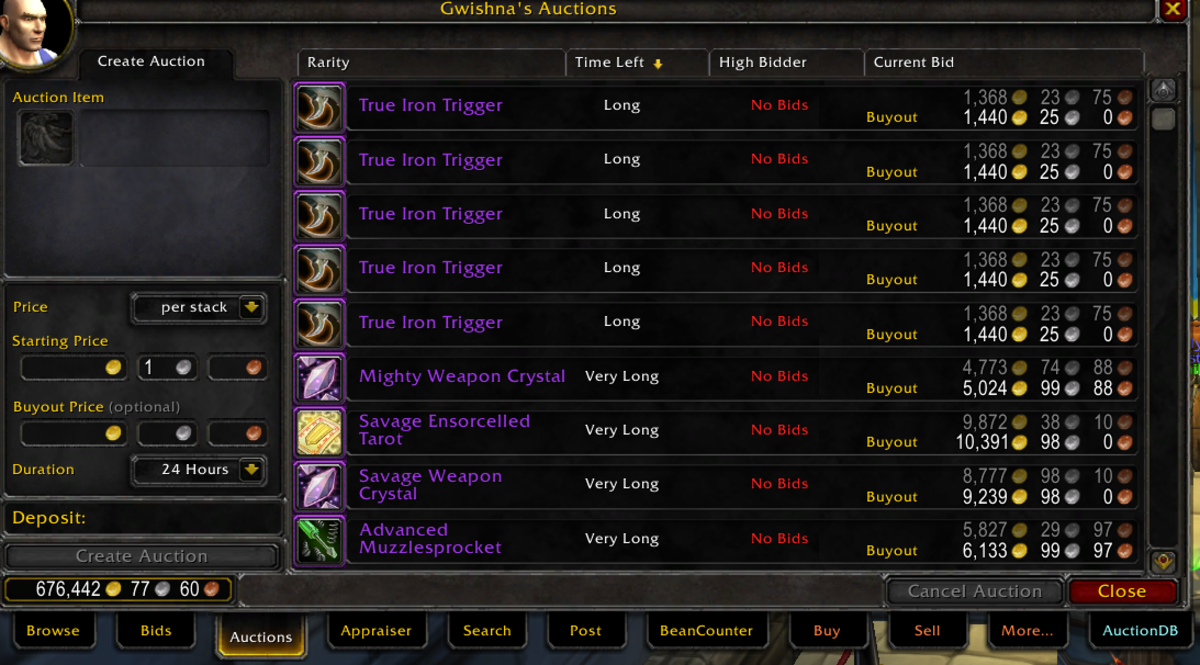Expand the Duration 24 Hours dropdown
Screen dimensions: 1200x665
(x=251, y=469)
